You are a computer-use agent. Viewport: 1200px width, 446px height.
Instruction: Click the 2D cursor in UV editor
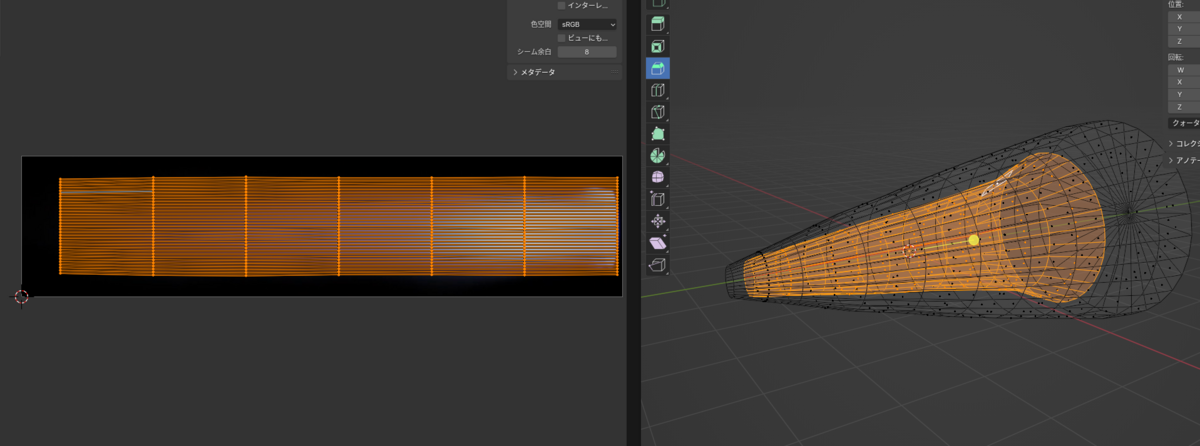(x=22, y=296)
